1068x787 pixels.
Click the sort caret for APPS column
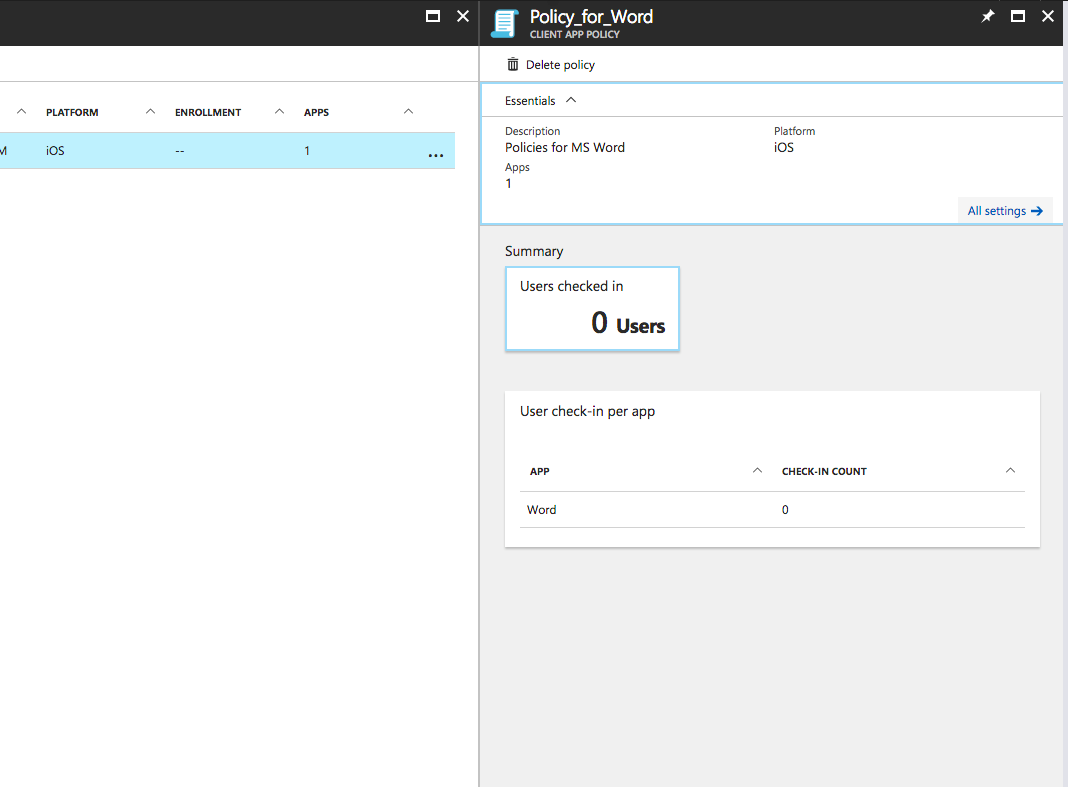click(x=408, y=112)
